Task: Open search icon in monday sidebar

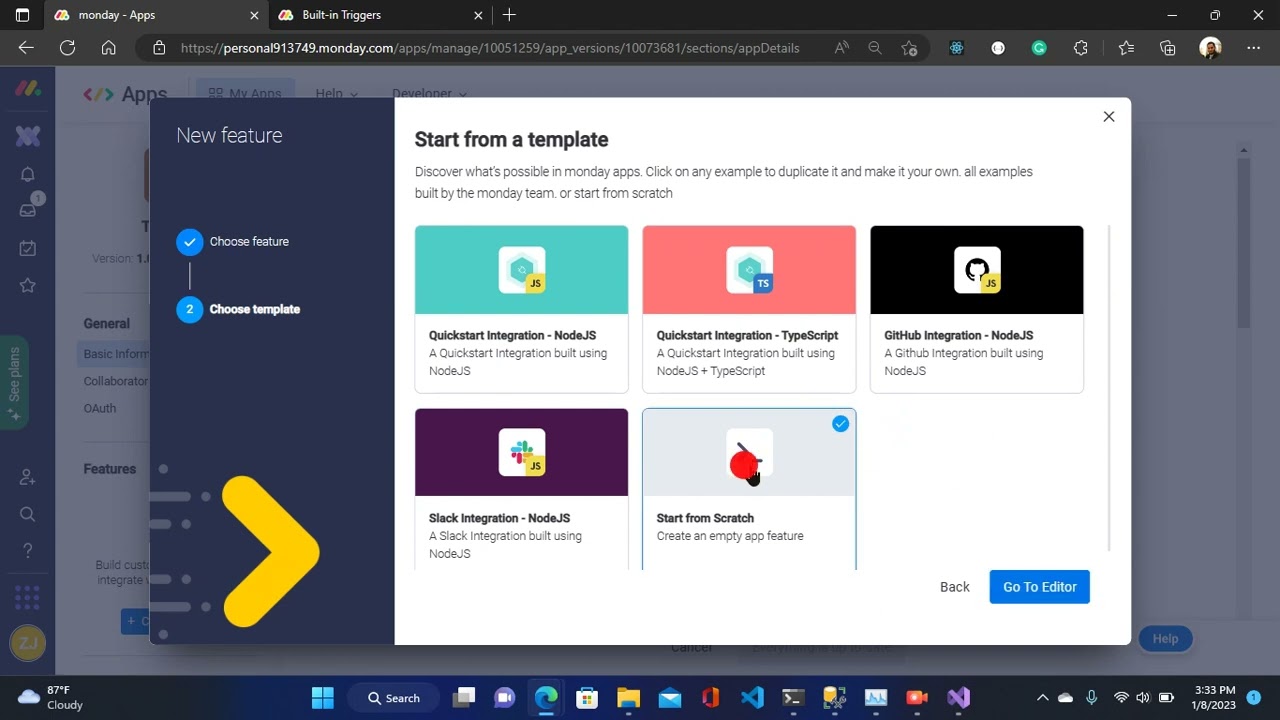Action: pos(28,514)
